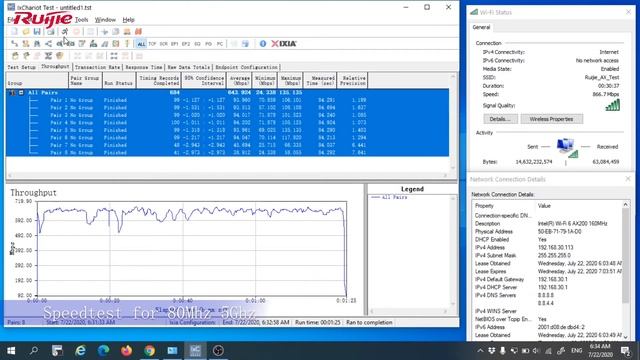
Task: Click the All Pairs legend entry
Action: [389, 197]
